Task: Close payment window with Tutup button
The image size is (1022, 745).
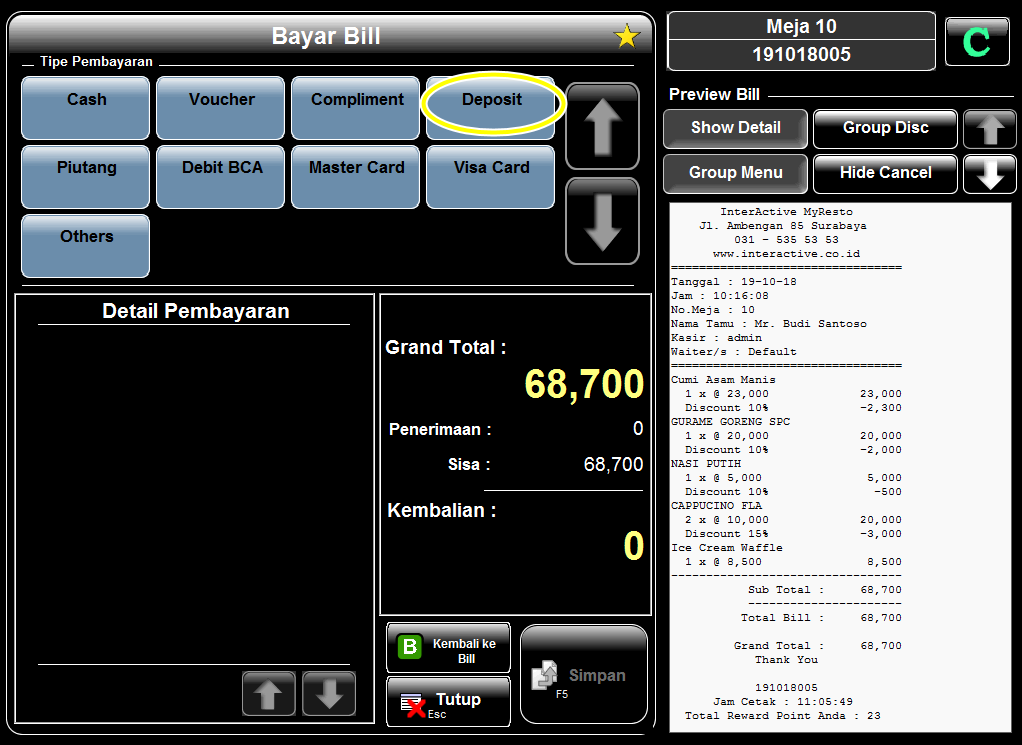Action: (448, 701)
